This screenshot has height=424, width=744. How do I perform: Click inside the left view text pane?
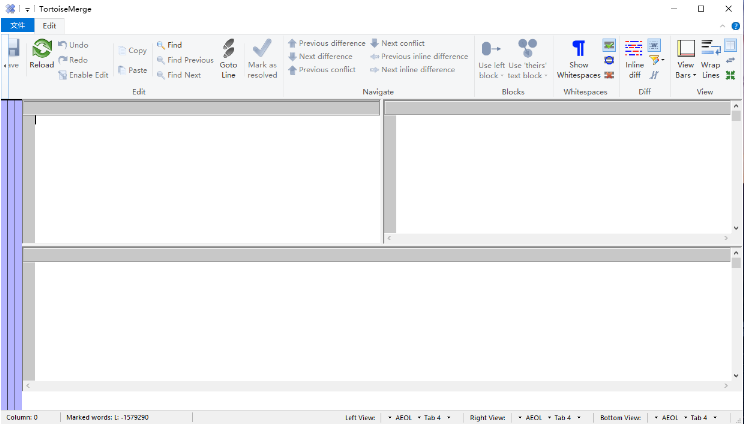(x=207, y=179)
